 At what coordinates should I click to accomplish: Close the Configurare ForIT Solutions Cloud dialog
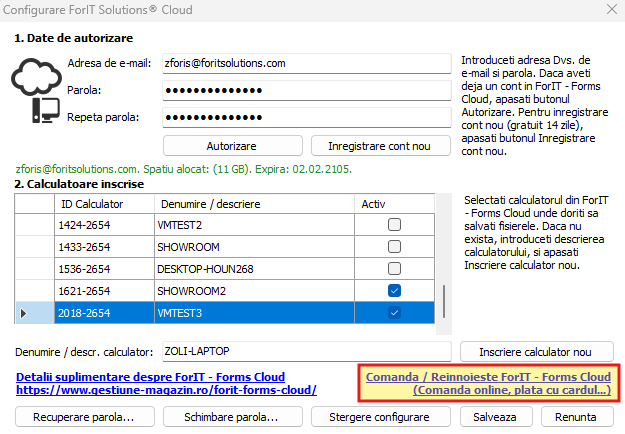point(612,9)
